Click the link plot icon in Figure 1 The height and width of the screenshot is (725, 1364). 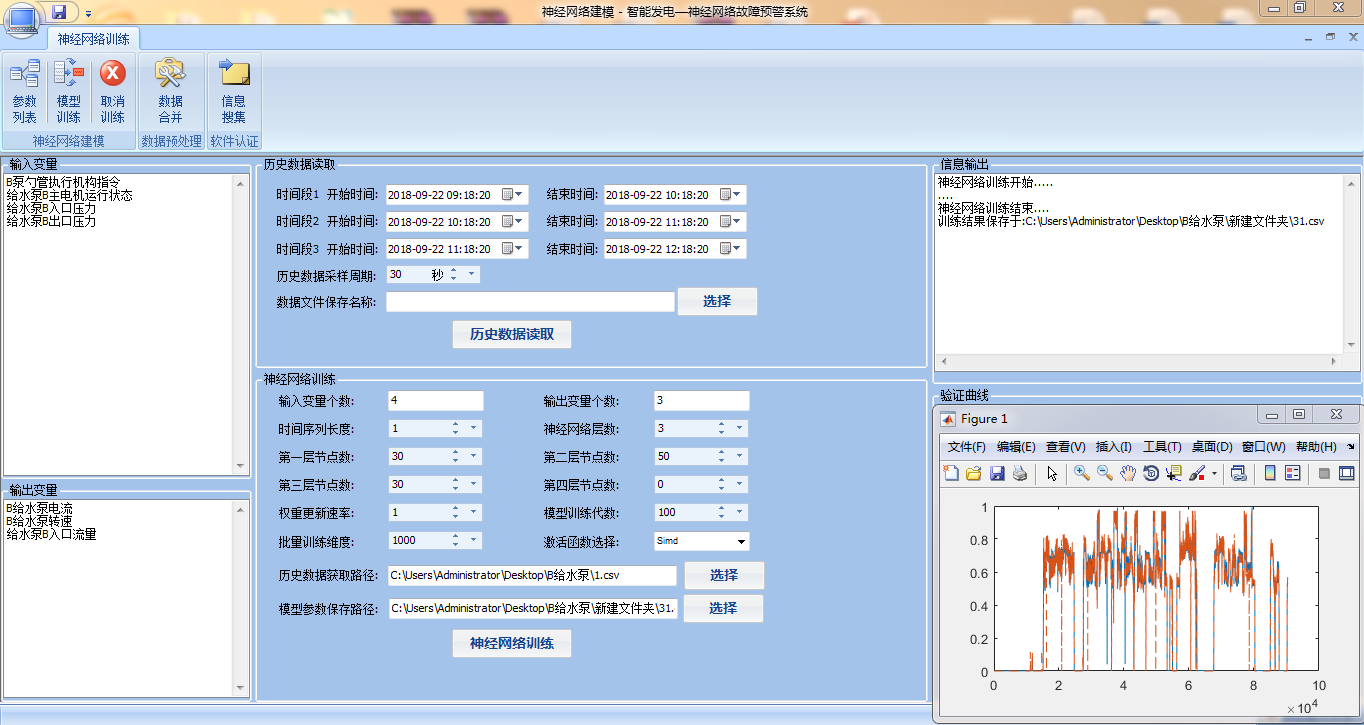tap(1238, 473)
